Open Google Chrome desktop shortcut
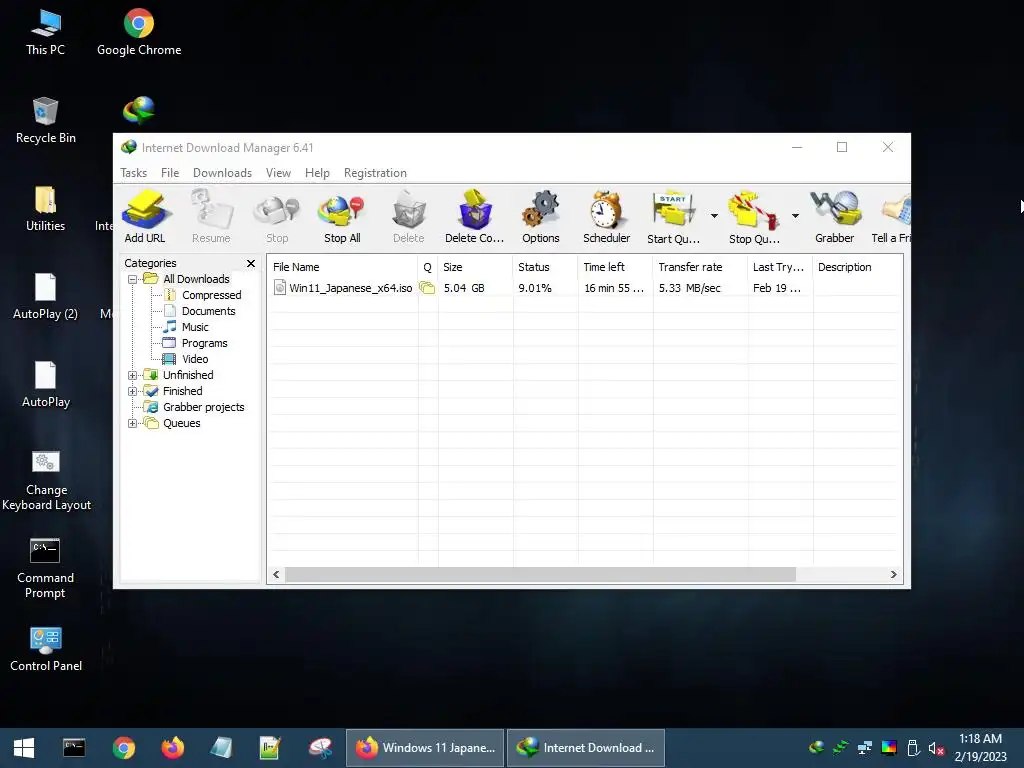 pyautogui.click(x=139, y=32)
